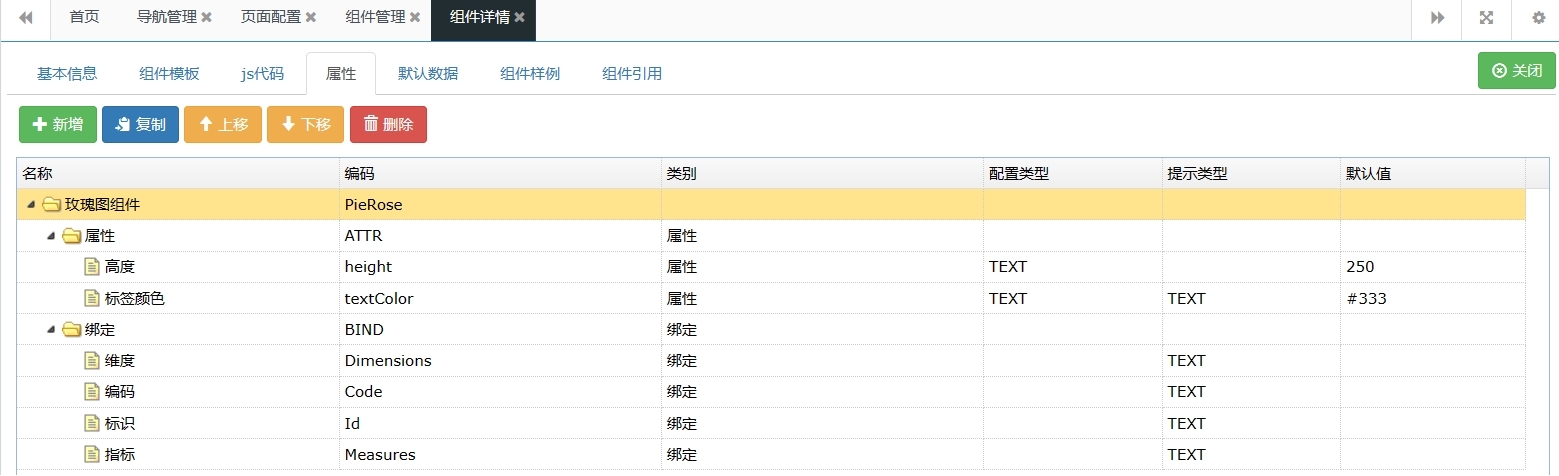Click the file icon next to 维度

pyautogui.click(x=91, y=361)
